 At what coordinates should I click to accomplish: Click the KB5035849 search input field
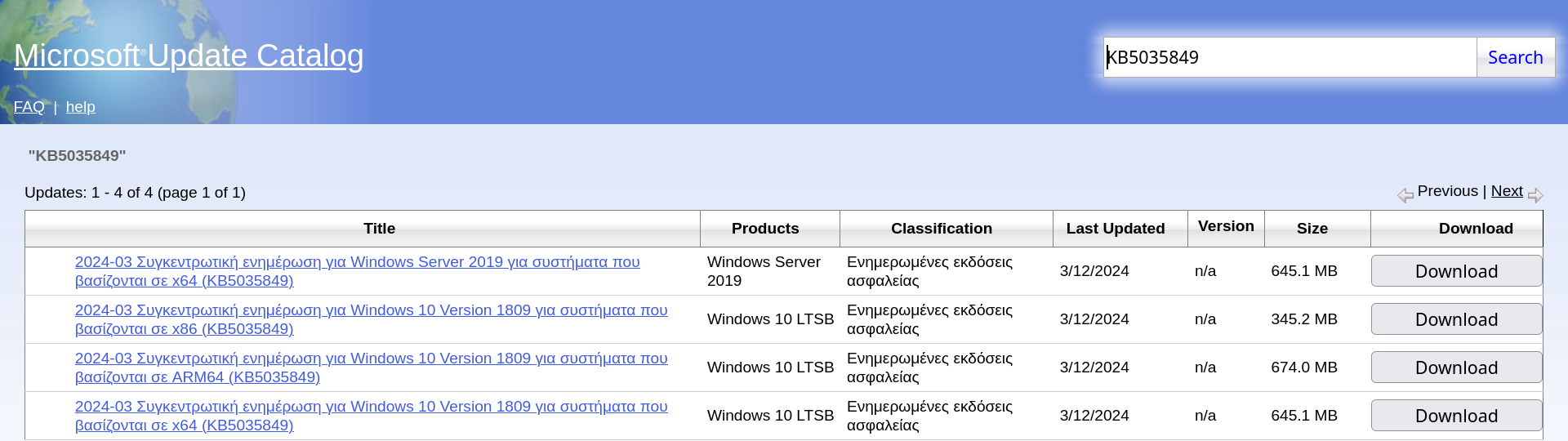click(x=1290, y=57)
